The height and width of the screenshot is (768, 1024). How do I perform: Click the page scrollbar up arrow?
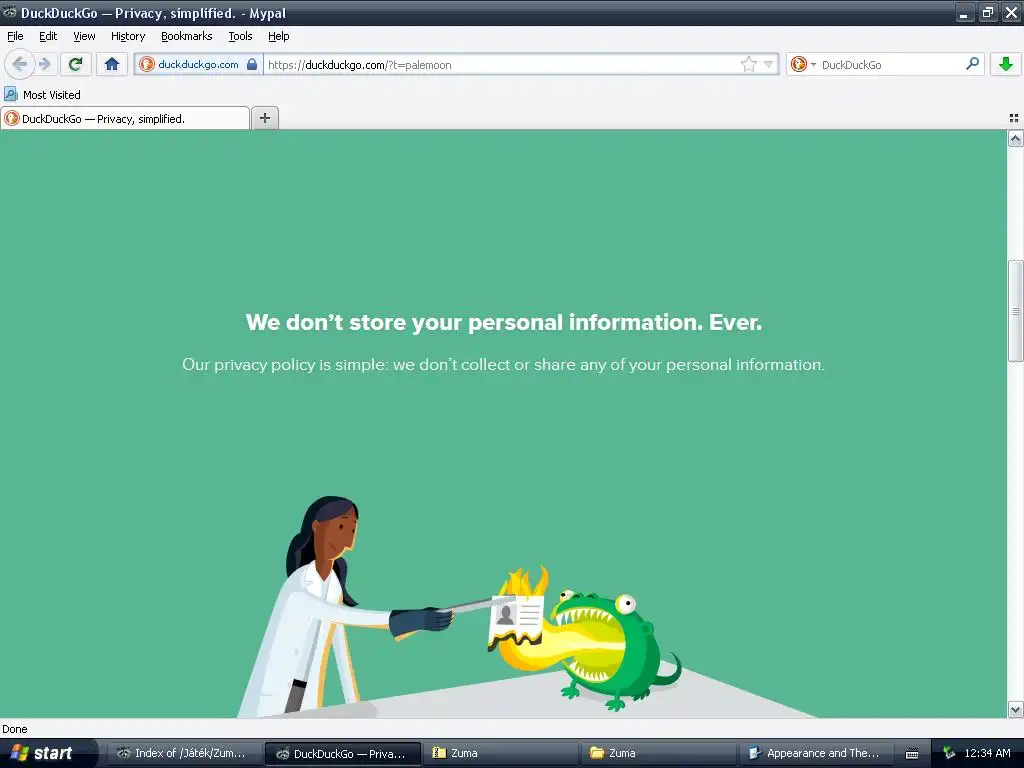(x=1015, y=138)
